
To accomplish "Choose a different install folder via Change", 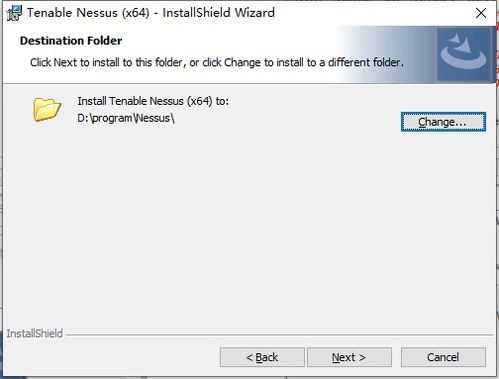I will [443, 122].
